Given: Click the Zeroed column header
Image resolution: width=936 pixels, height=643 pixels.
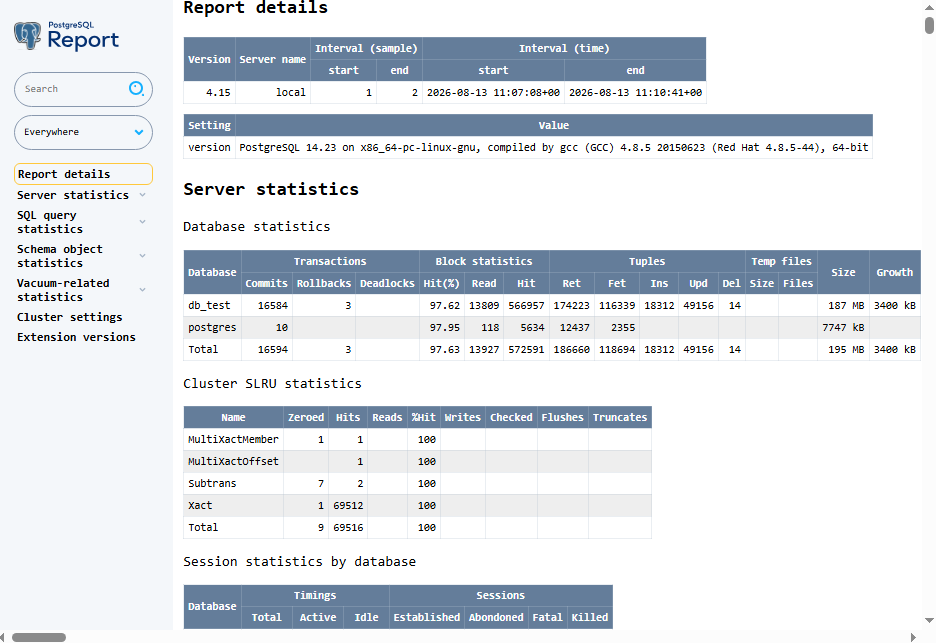Looking at the screenshot, I should [306, 417].
